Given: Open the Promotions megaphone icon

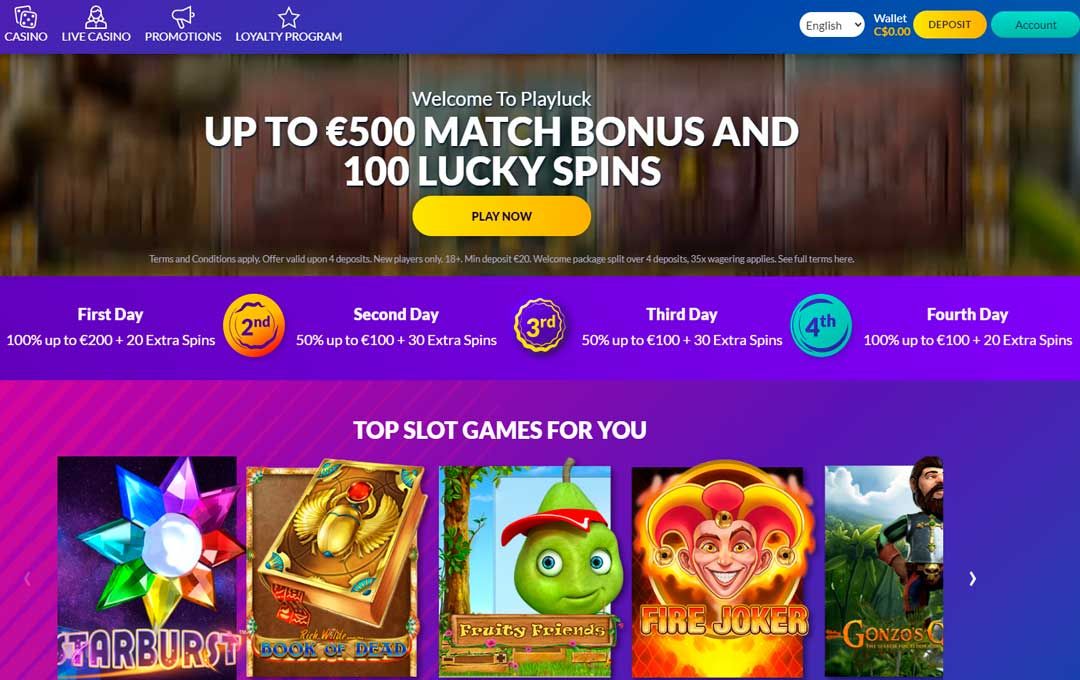Looking at the screenshot, I should coord(183,17).
